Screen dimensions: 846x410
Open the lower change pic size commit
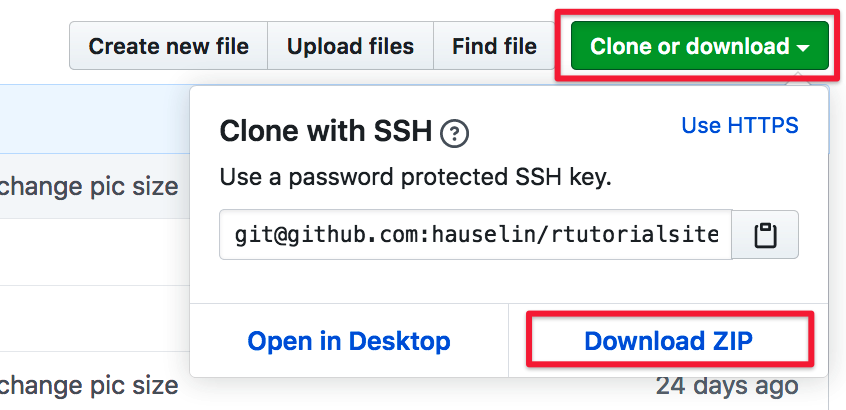coord(89,386)
